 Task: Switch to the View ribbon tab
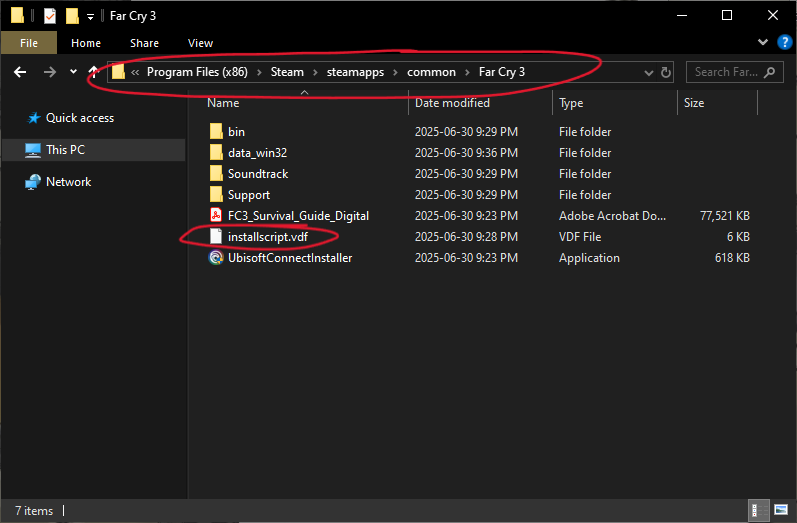(x=200, y=43)
